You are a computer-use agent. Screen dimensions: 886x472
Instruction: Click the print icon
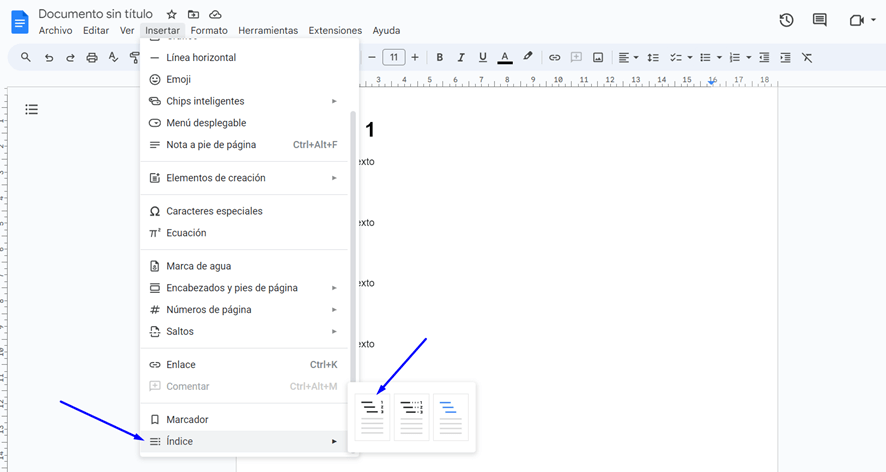click(x=92, y=58)
